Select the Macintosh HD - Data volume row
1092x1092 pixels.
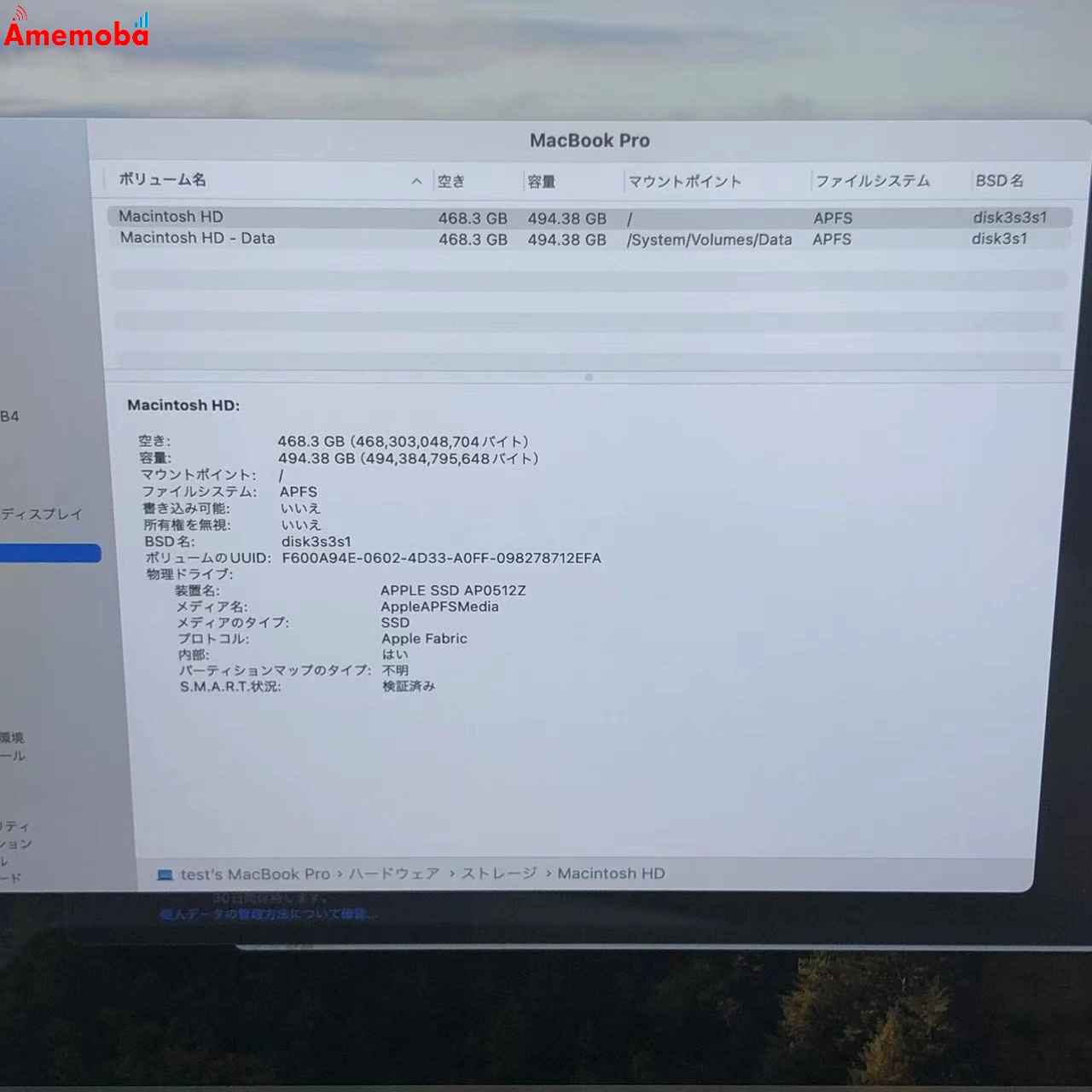coord(341,238)
